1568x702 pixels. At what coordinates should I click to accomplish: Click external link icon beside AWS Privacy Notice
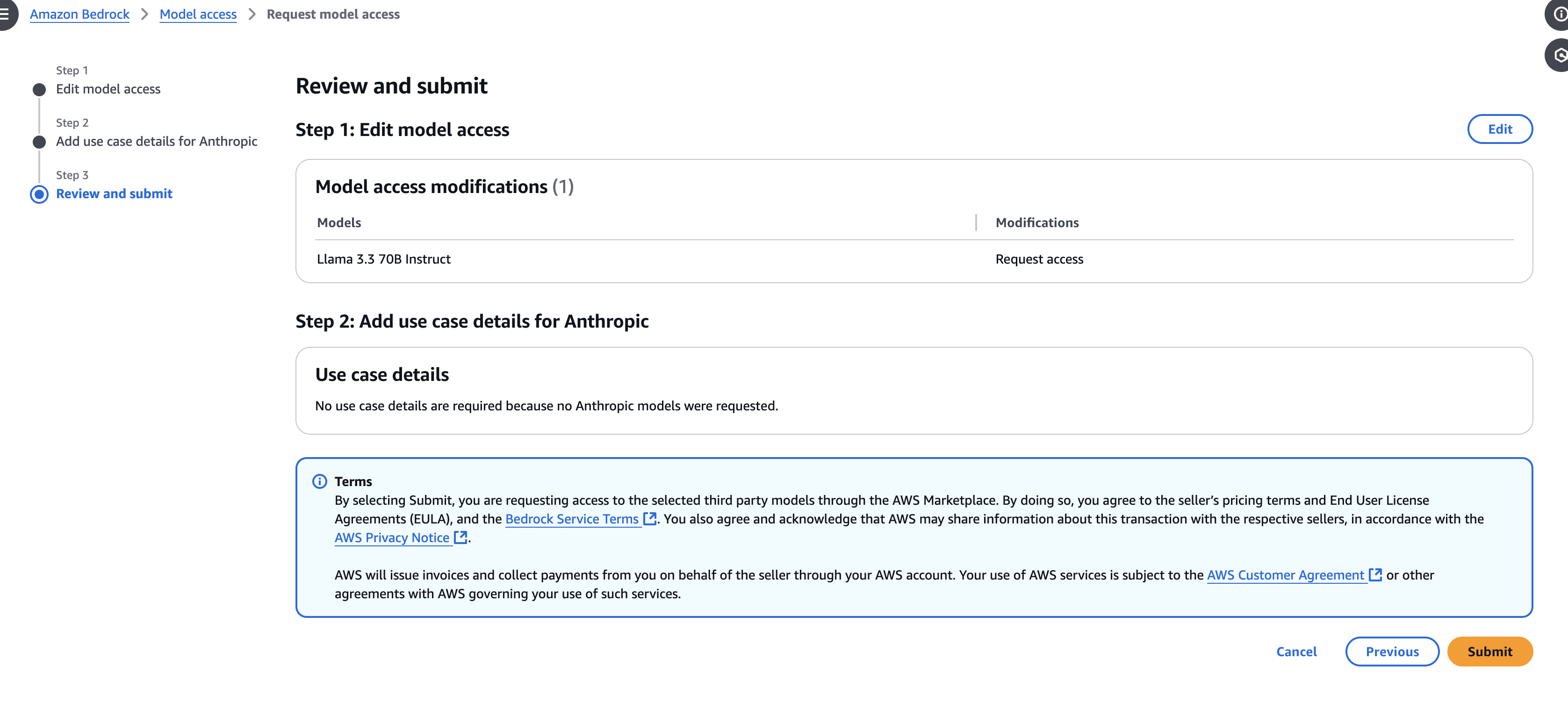click(x=461, y=537)
